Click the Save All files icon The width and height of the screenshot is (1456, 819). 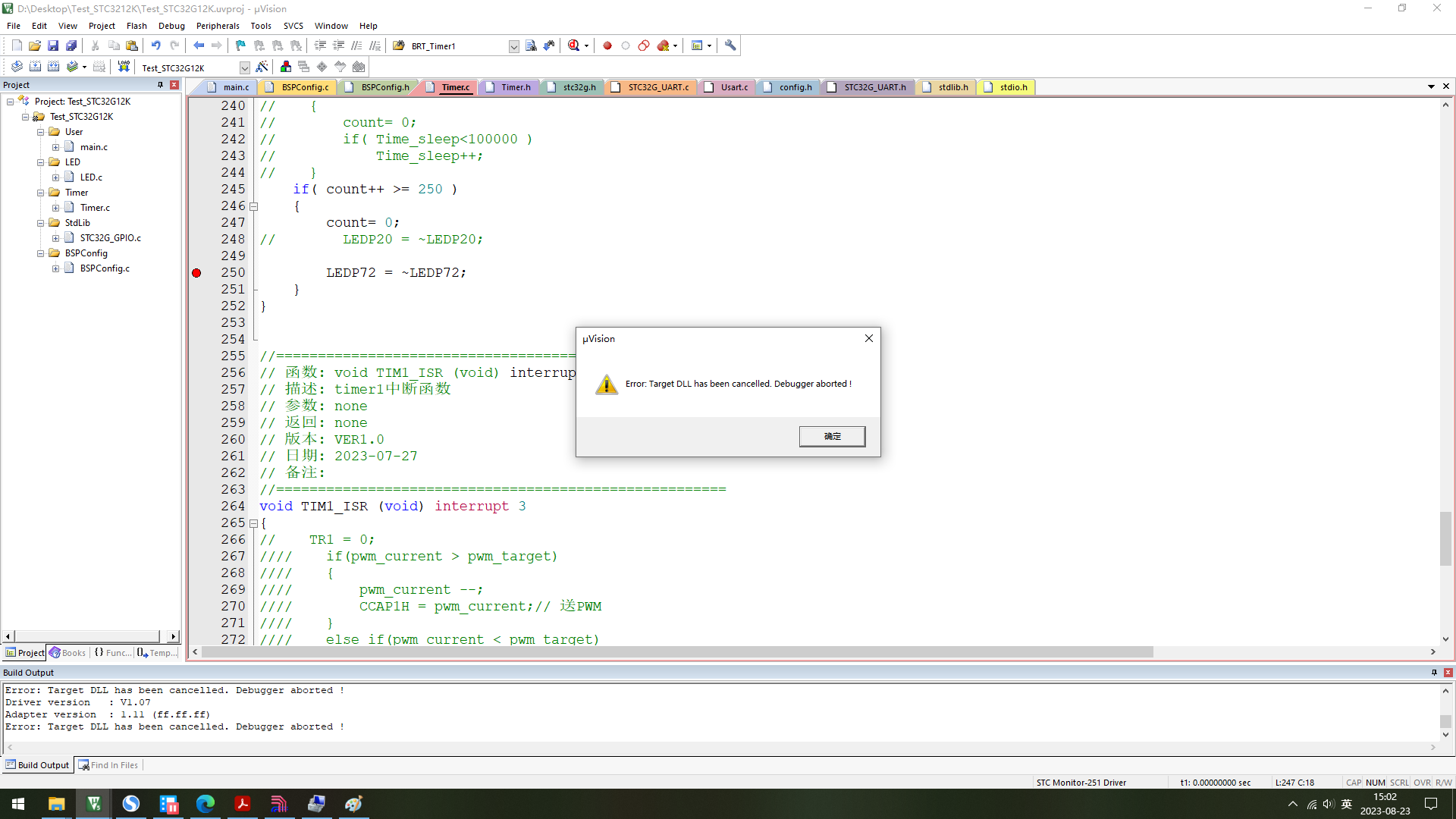(71, 45)
